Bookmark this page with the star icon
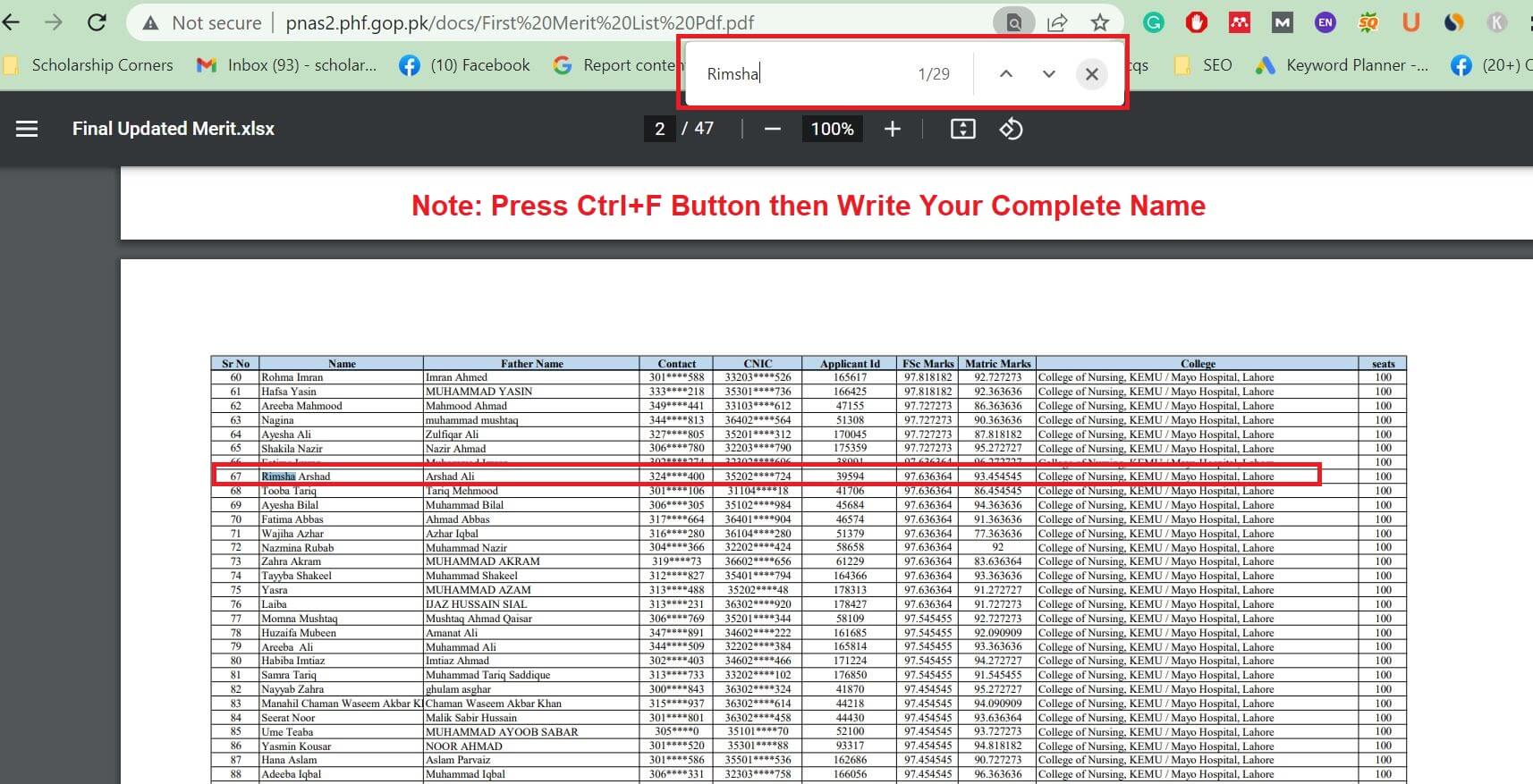Viewport: 1533px width, 784px height. pyautogui.click(x=1100, y=23)
